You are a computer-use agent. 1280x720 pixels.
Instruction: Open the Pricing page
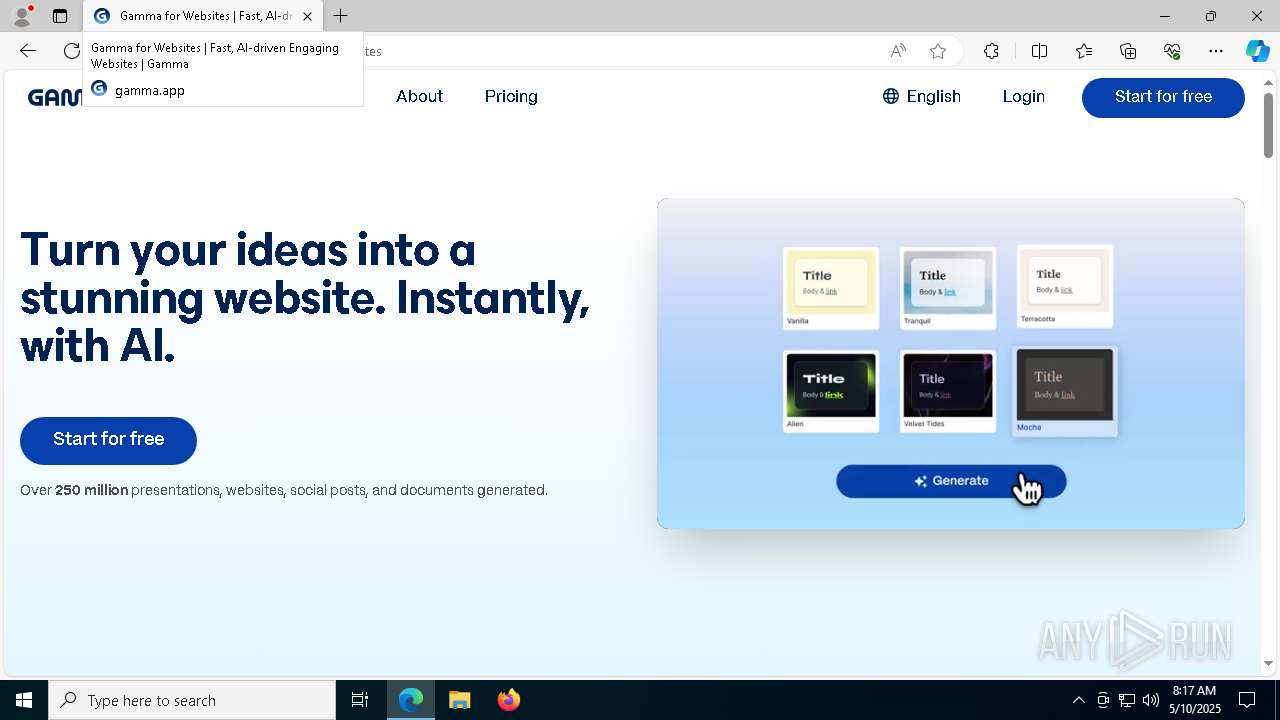tap(511, 97)
